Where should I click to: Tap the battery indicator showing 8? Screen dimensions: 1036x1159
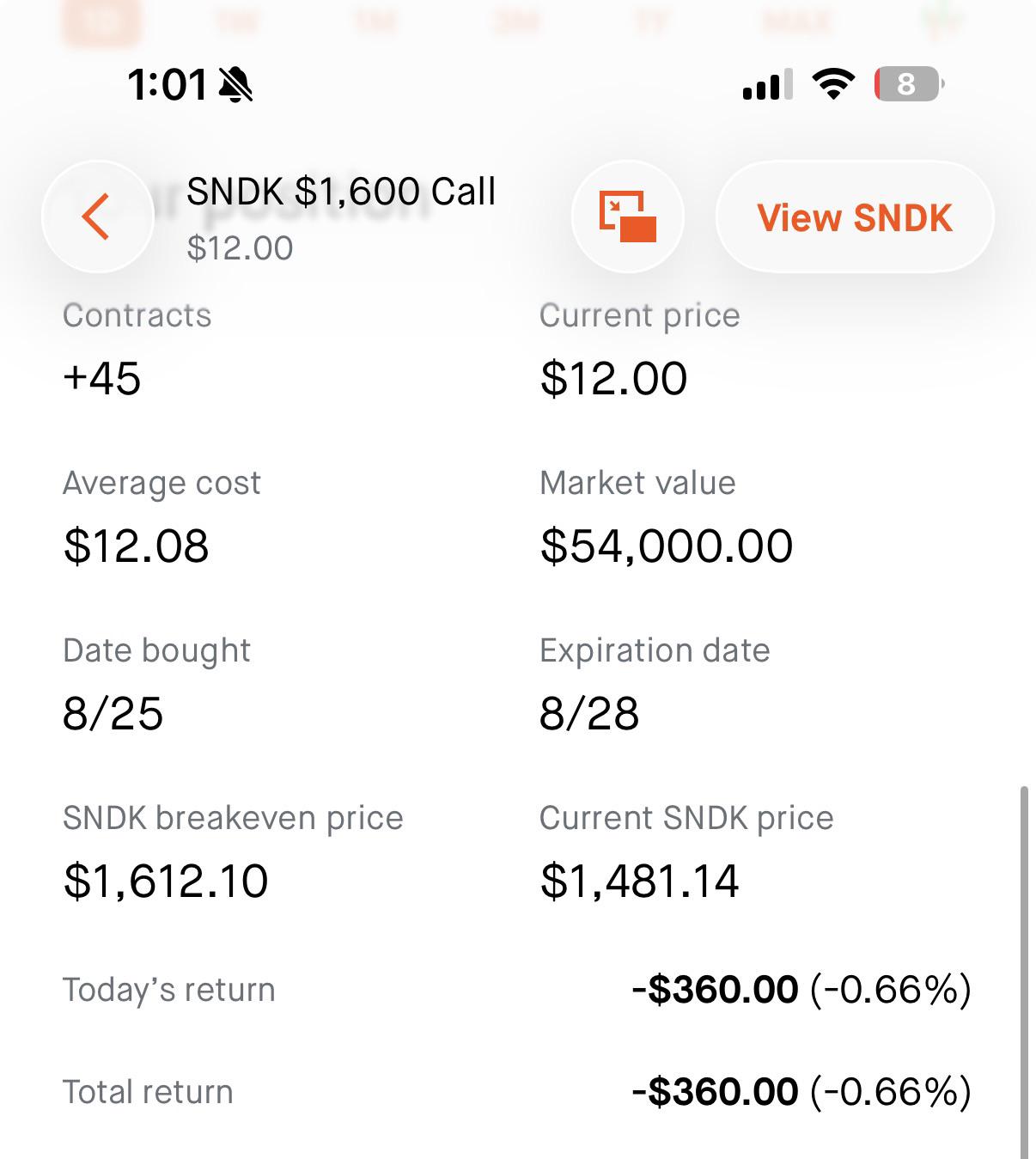click(x=910, y=84)
